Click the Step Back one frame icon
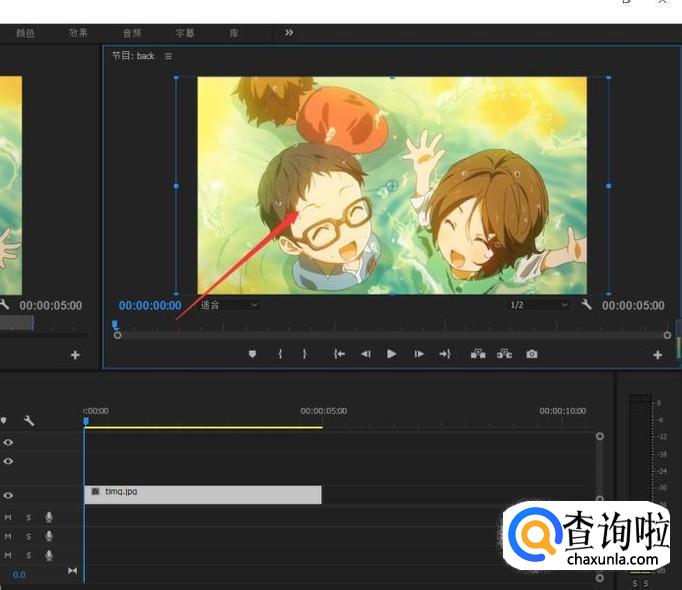Image resolution: width=682 pixels, height=590 pixels. tap(365, 354)
